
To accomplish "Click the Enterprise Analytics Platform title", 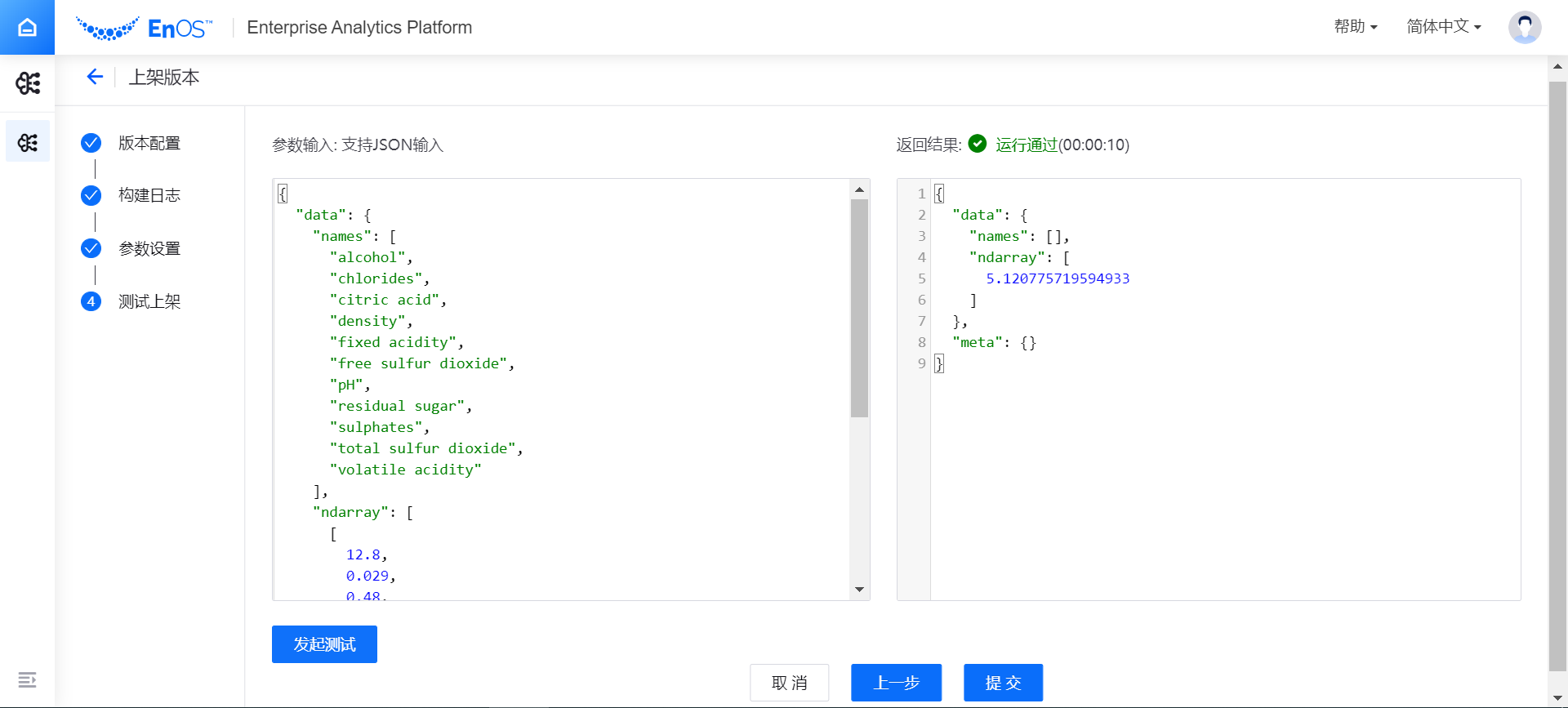I will pos(359,27).
